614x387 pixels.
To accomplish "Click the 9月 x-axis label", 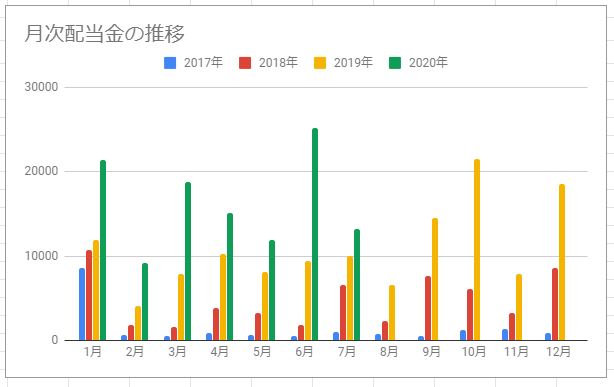I will click(431, 352).
